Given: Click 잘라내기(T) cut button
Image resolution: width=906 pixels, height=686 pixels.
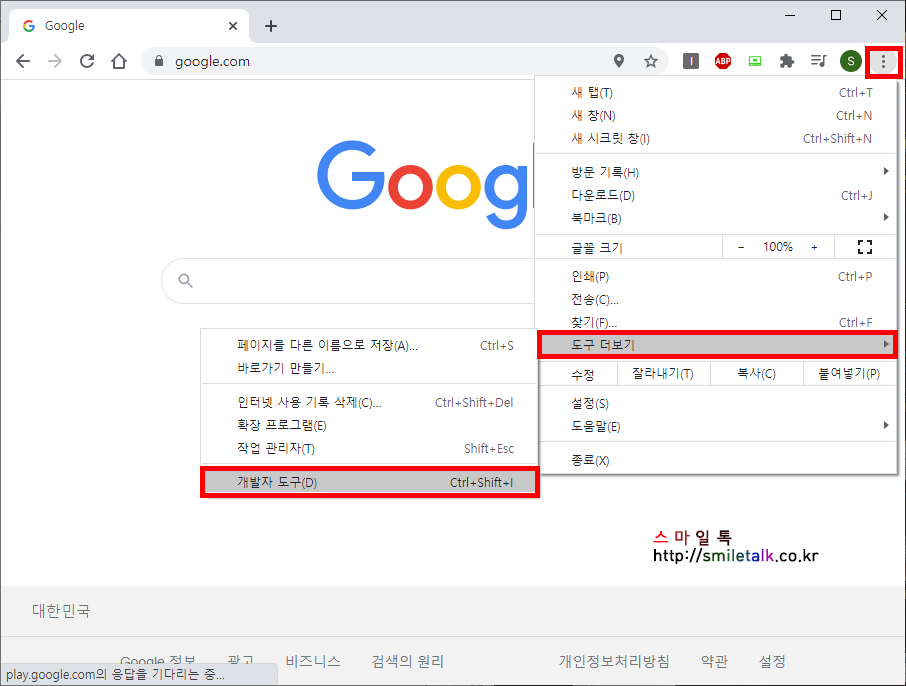Looking at the screenshot, I should 663,374.
